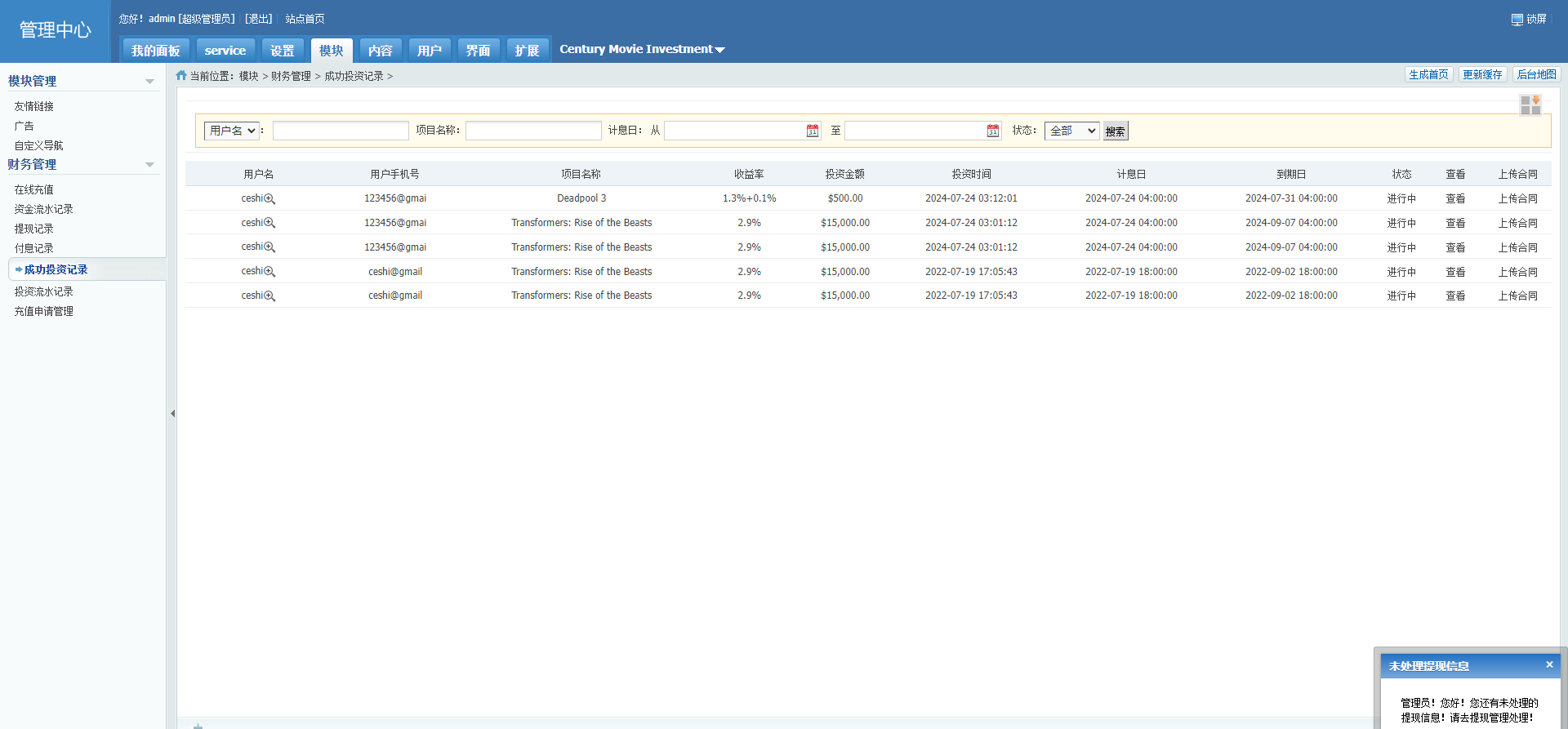Click 上传合同 for the Deadpool 3 row
Viewport: 1568px width, 729px height.
click(1517, 198)
